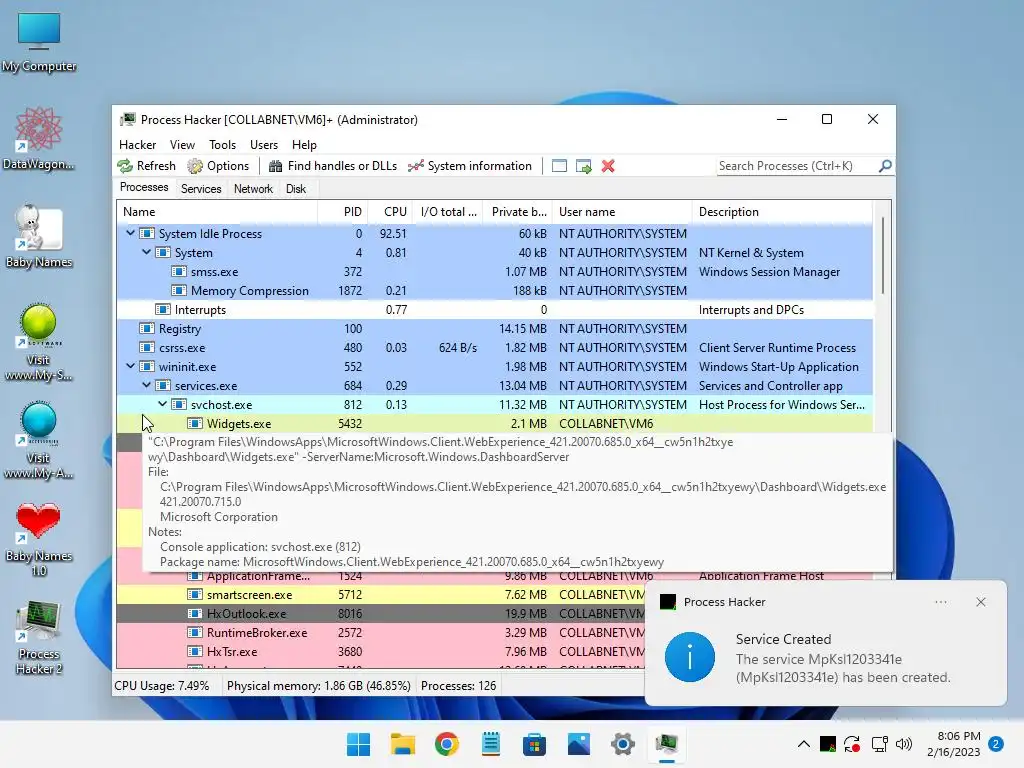This screenshot has width=1024, height=768.
Task: Click the process list vertical scrollbar
Action: tap(882, 256)
